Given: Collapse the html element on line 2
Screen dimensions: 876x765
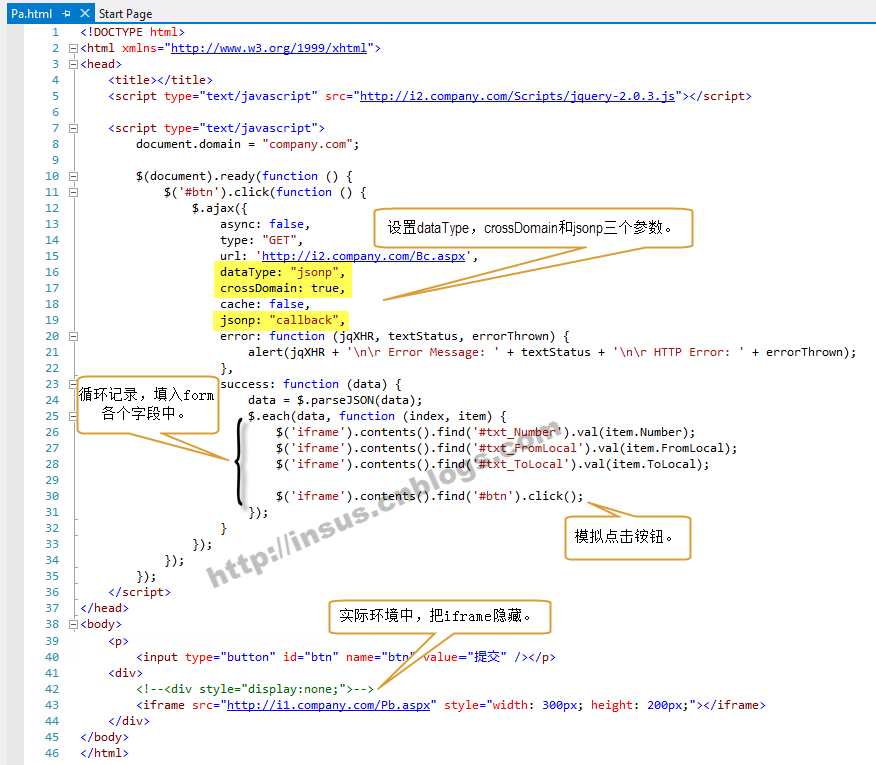Looking at the screenshot, I should pos(73,49).
